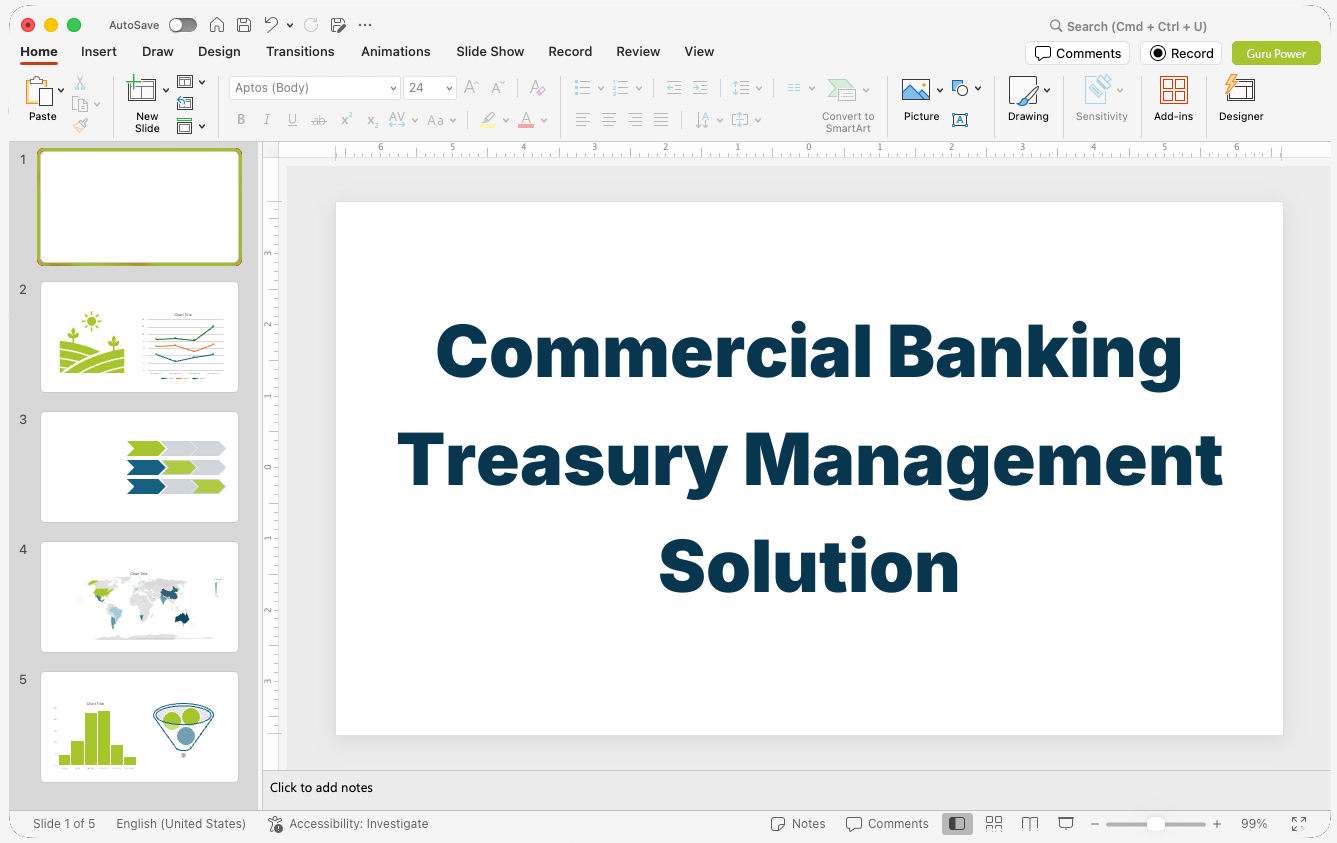Open the Section dropdown
This screenshot has height=843, width=1337.
[191, 126]
